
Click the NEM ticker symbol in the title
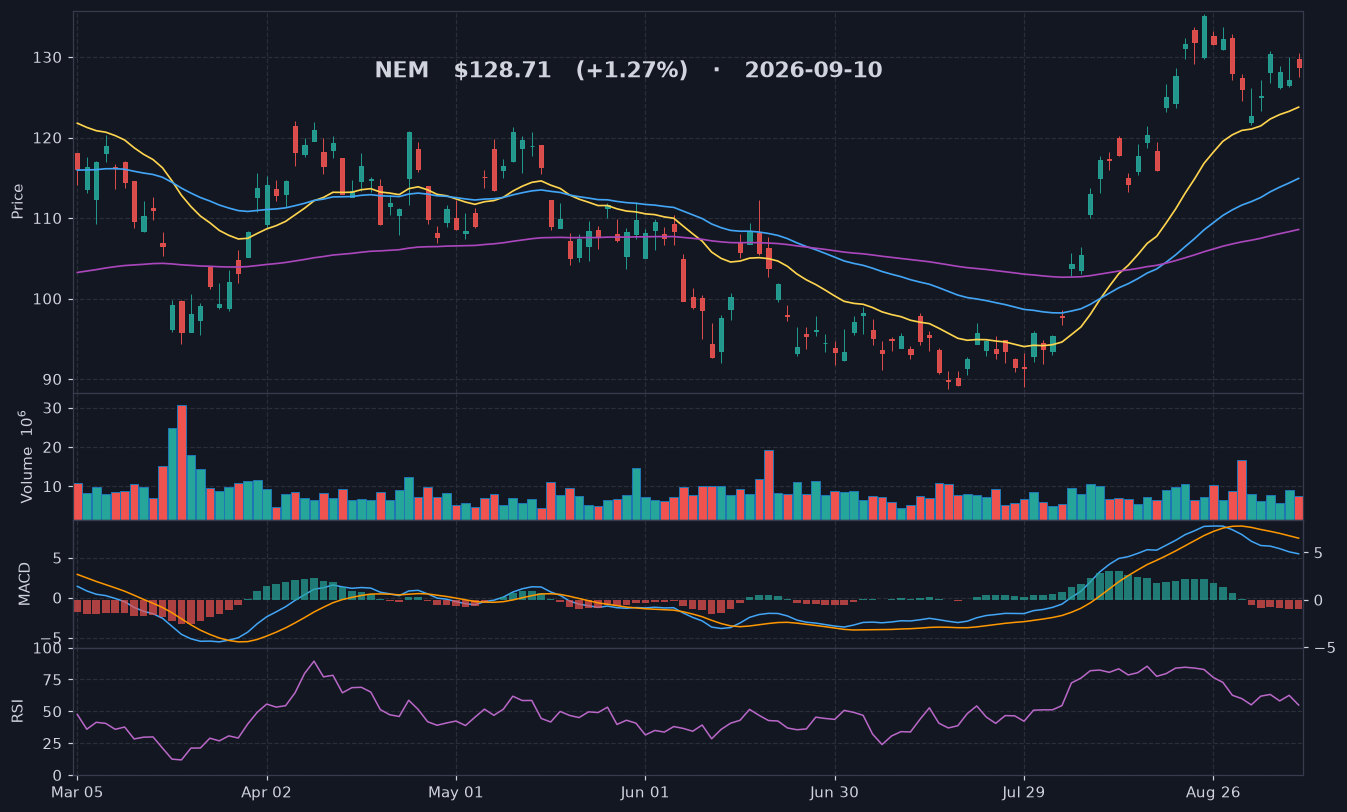tap(401, 71)
